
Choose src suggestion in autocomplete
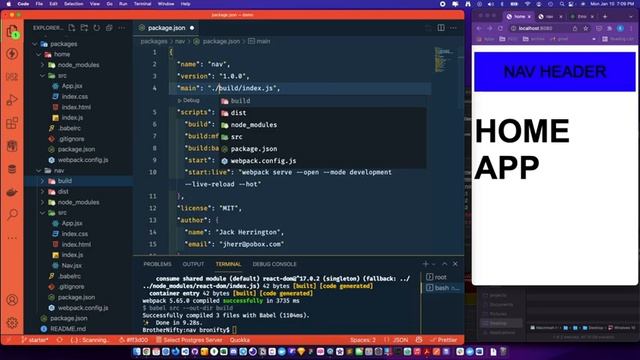pos(322,137)
